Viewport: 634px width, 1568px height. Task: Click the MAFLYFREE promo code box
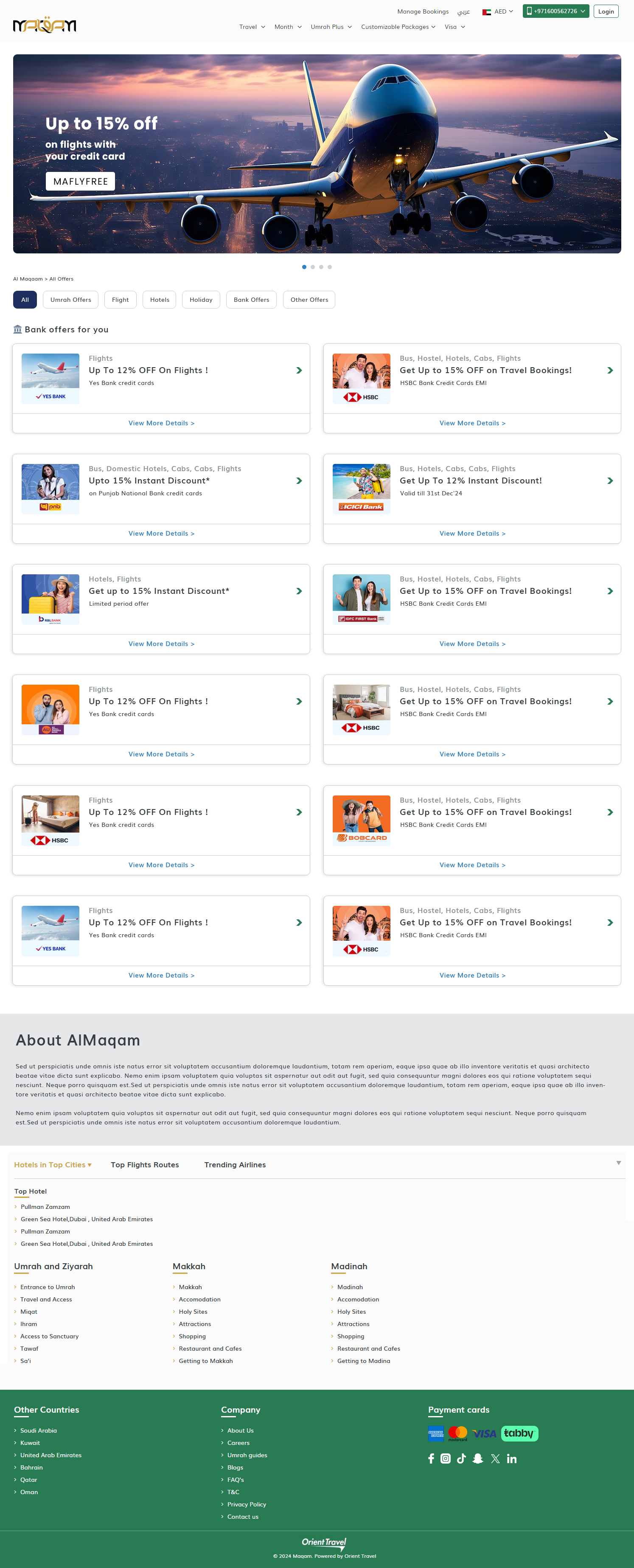pos(80,181)
